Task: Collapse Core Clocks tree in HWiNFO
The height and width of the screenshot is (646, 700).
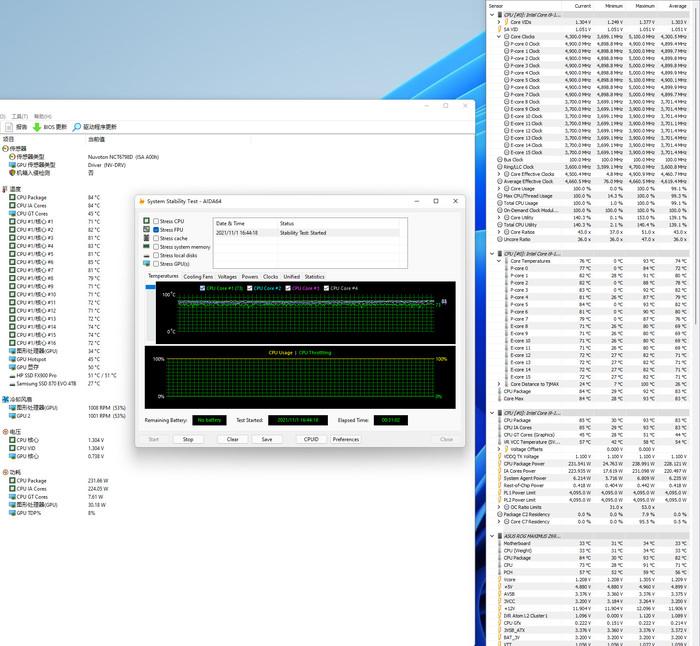Action: pyautogui.click(x=499, y=37)
